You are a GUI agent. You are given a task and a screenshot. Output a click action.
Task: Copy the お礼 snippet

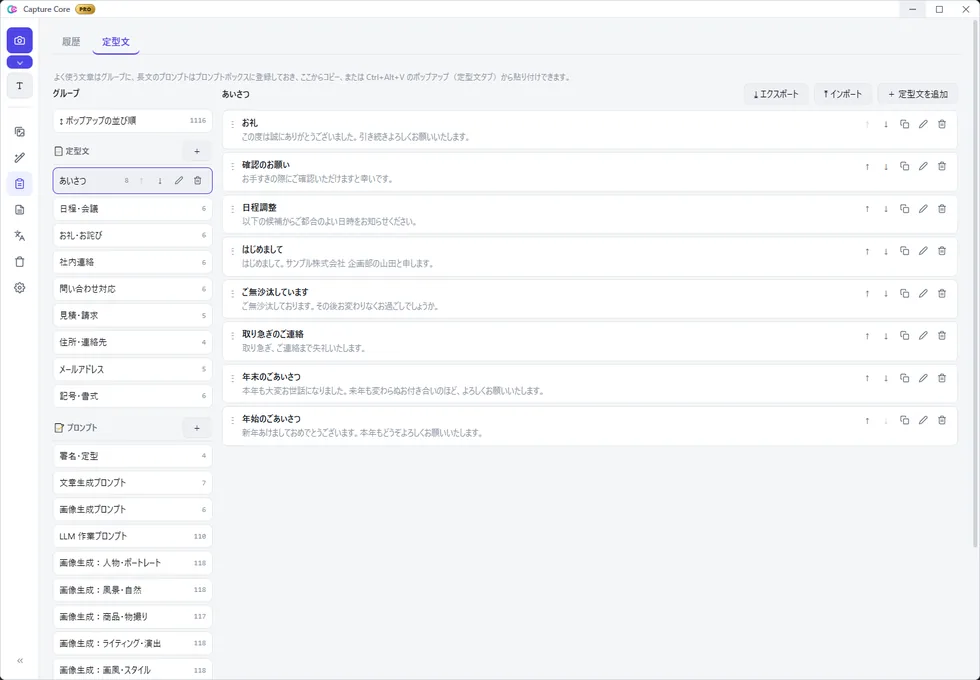(x=904, y=124)
